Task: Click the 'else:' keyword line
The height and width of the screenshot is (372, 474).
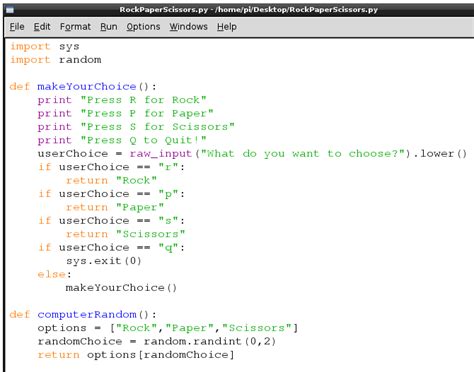Action: [x=55, y=274]
